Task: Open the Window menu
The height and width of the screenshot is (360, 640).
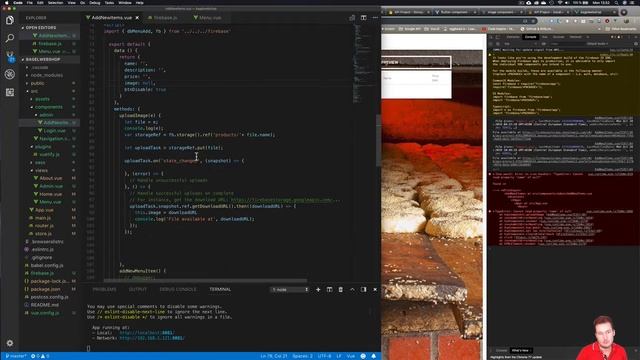Action: point(125,2)
